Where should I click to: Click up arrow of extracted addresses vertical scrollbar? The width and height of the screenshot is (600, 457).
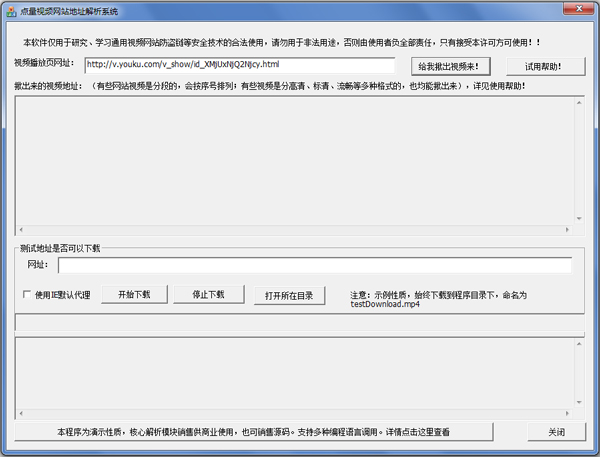click(579, 103)
